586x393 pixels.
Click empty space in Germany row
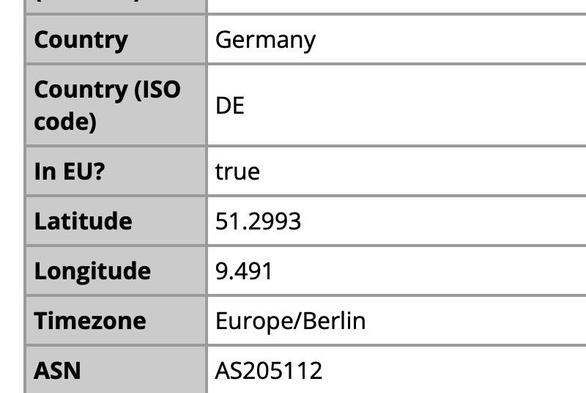pyautogui.click(x=448, y=40)
